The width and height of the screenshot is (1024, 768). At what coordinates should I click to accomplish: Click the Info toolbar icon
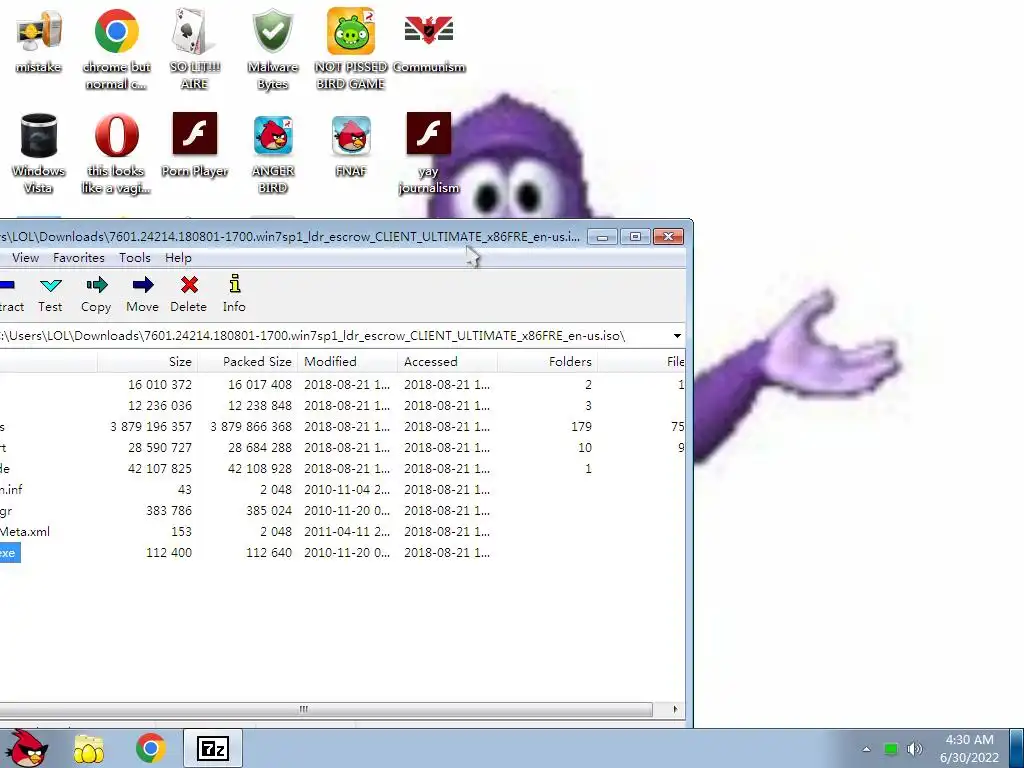pyautogui.click(x=234, y=294)
